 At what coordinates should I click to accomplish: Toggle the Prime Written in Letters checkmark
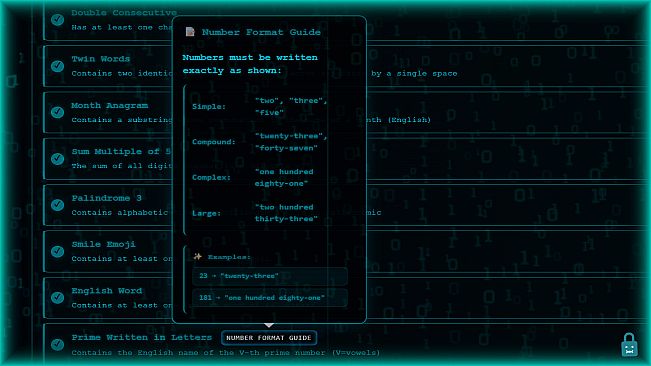(x=58, y=344)
